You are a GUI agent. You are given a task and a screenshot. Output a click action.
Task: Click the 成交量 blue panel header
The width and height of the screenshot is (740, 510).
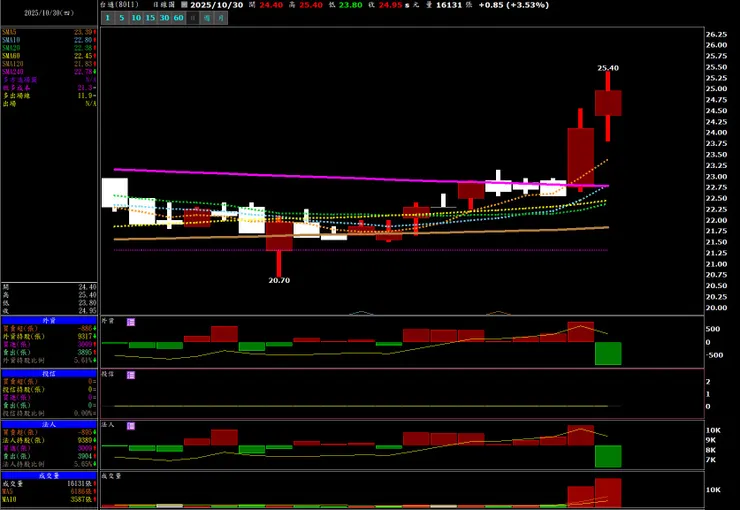click(49, 476)
